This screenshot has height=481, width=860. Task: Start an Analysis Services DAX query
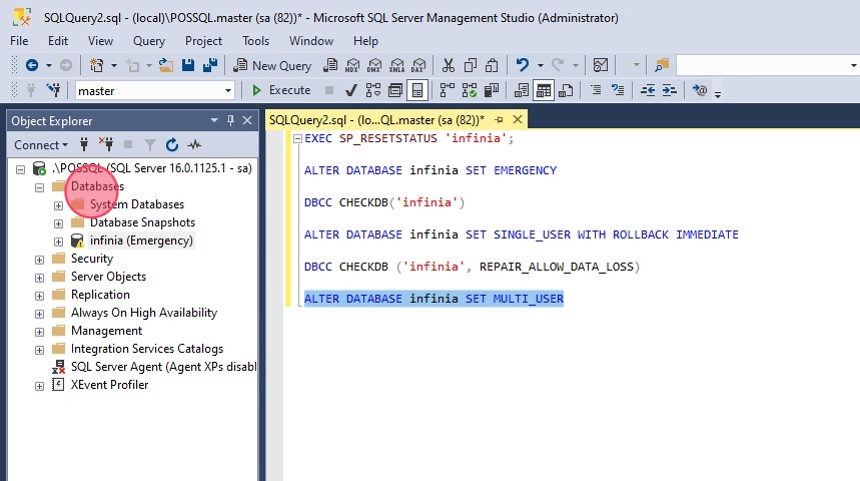418,65
